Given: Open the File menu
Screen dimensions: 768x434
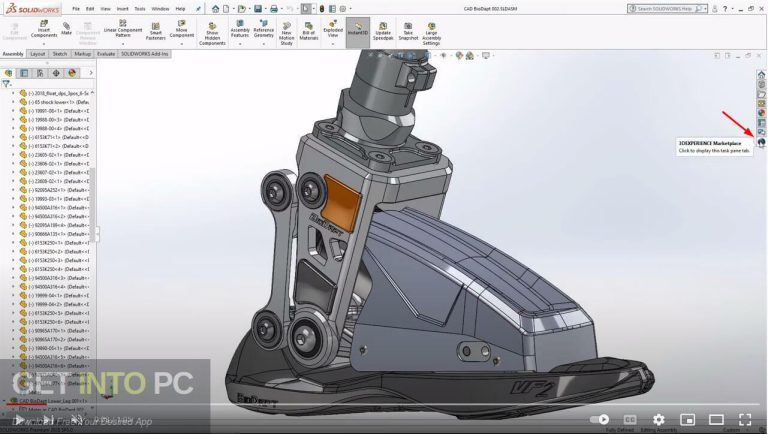Looking at the screenshot, I should tap(76, 9).
